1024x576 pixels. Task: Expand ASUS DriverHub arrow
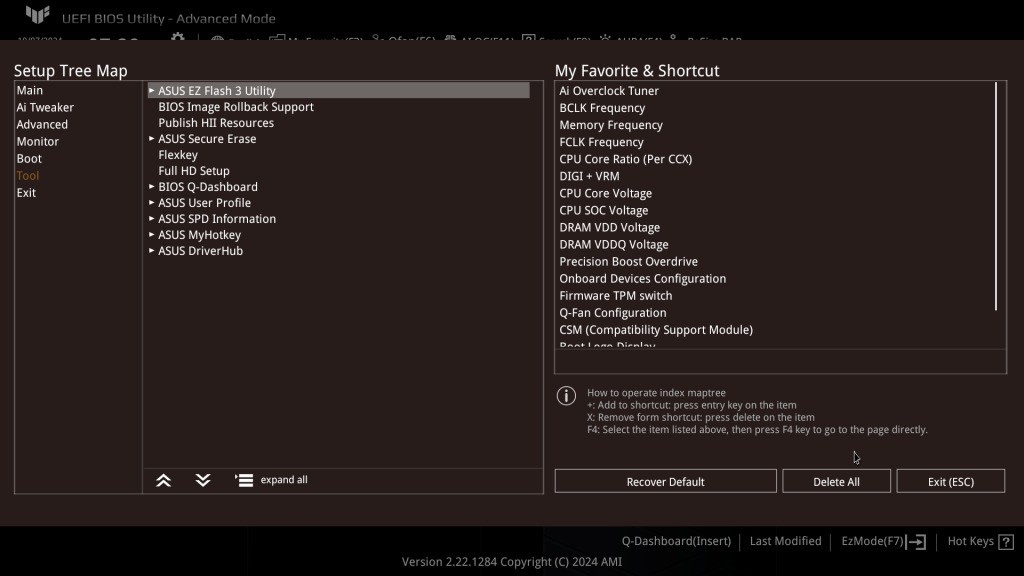(152, 250)
